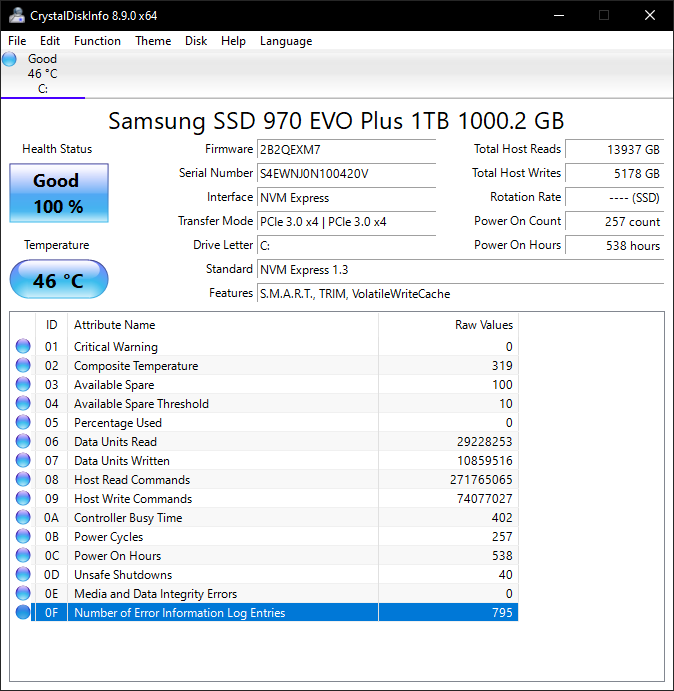Image resolution: width=674 pixels, height=691 pixels.
Task: Click status icon for Controller Busy Time row
Action: coord(23,517)
